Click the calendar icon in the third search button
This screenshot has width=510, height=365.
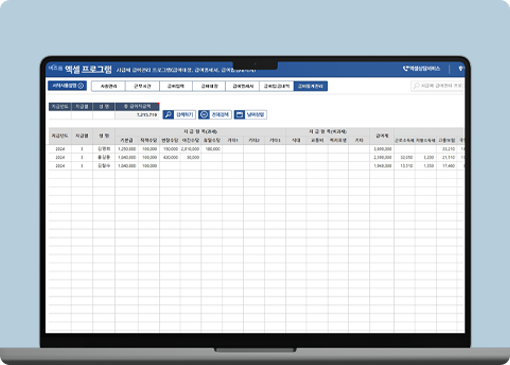point(239,115)
